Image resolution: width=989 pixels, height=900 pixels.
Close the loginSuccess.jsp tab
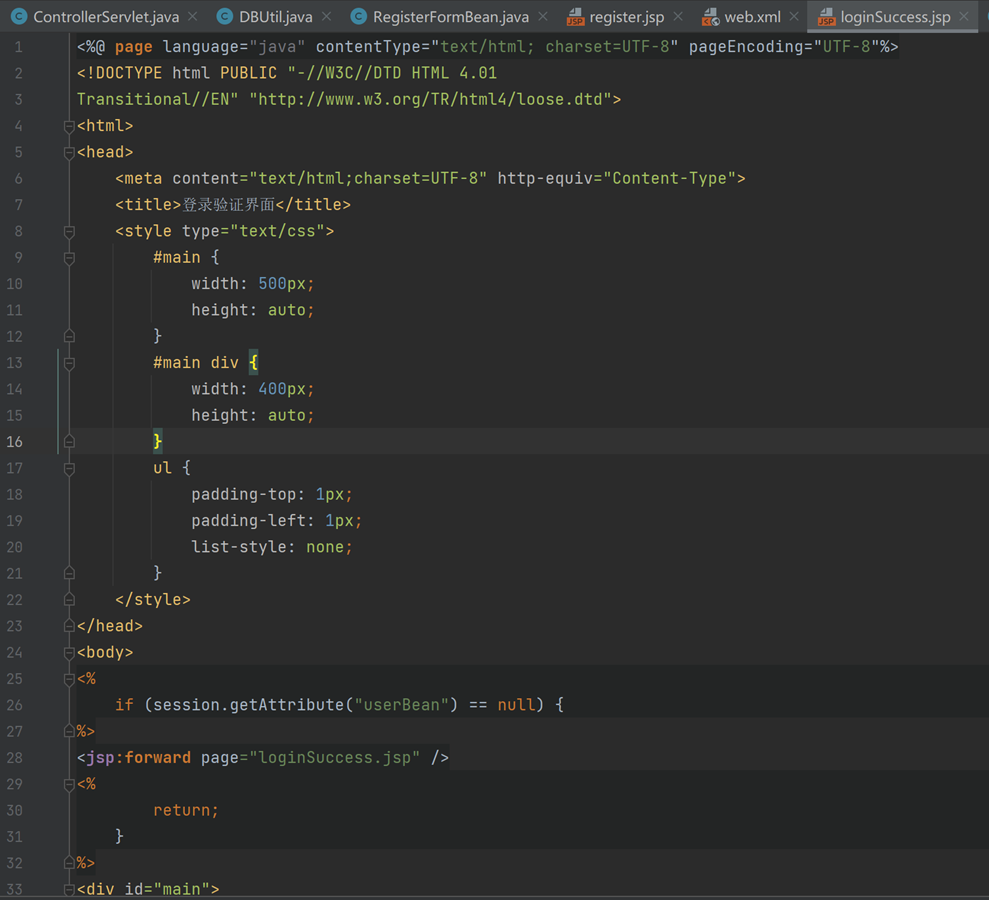[x=964, y=17]
